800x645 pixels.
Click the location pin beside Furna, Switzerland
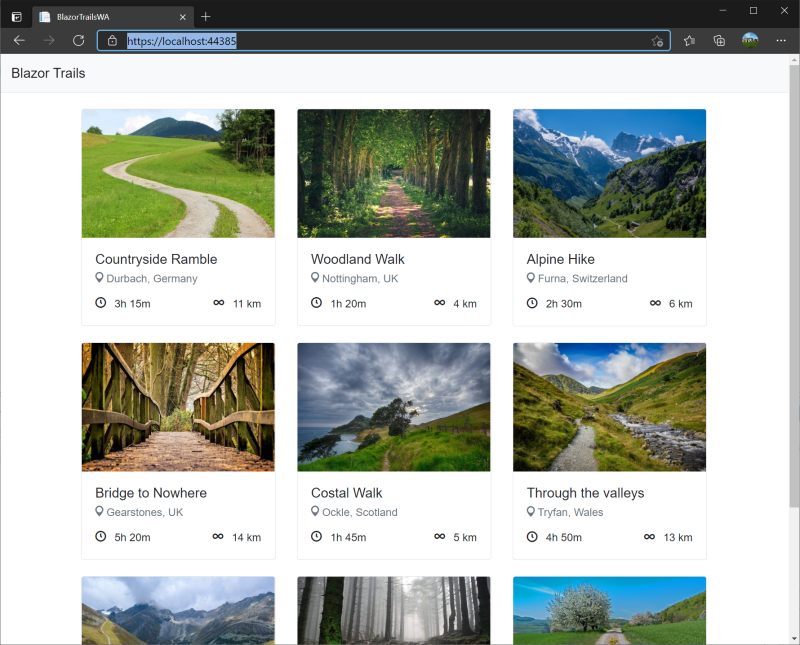coord(531,278)
